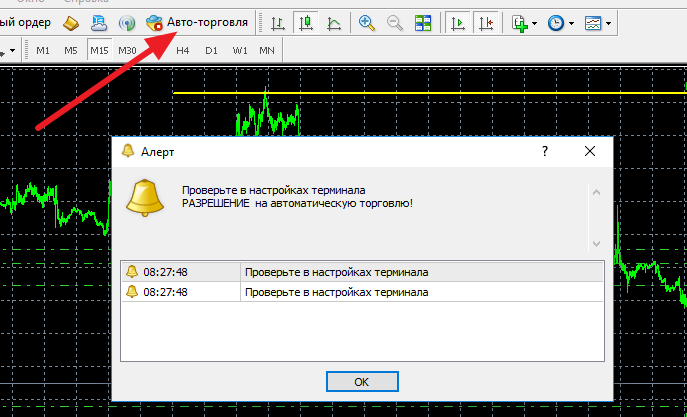The image size is (687, 417).
Task: Toggle chart auto-scroll to latest bar
Action: pos(458,23)
